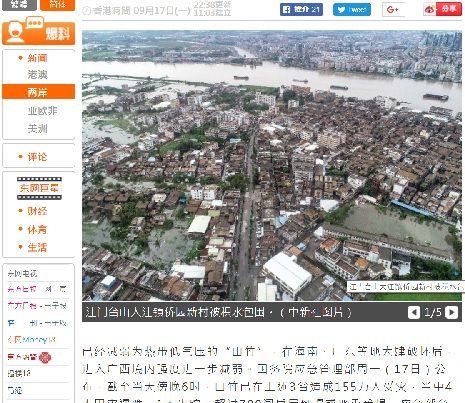This screenshot has height=403, width=465.
Task: Switch to traditional Chinese (繁体) version
Action: (x=19, y=5)
